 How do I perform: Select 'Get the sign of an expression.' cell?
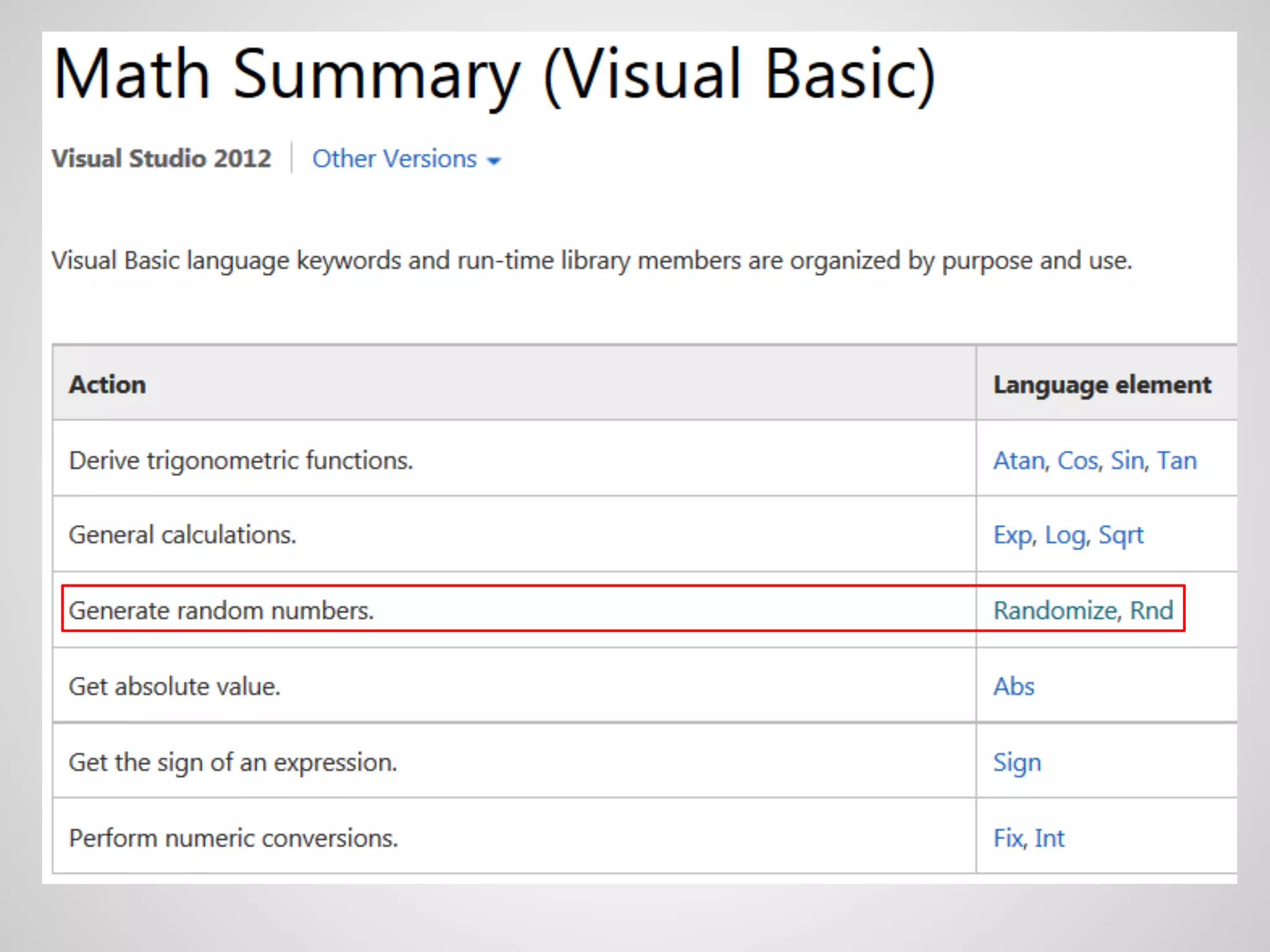515,761
